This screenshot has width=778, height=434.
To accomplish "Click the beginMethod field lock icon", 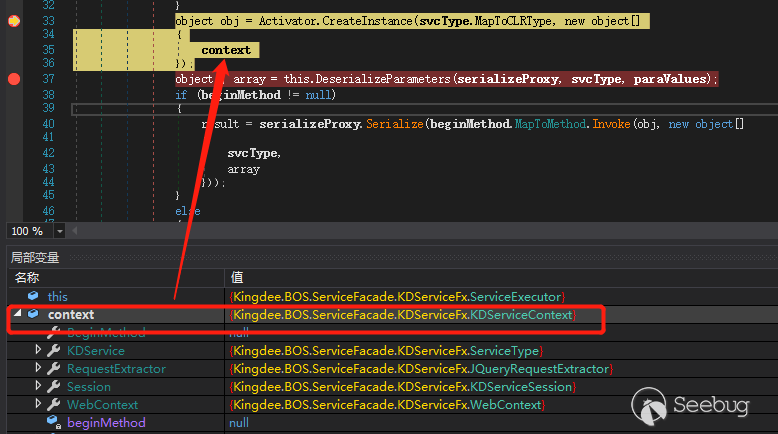I will [54, 422].
